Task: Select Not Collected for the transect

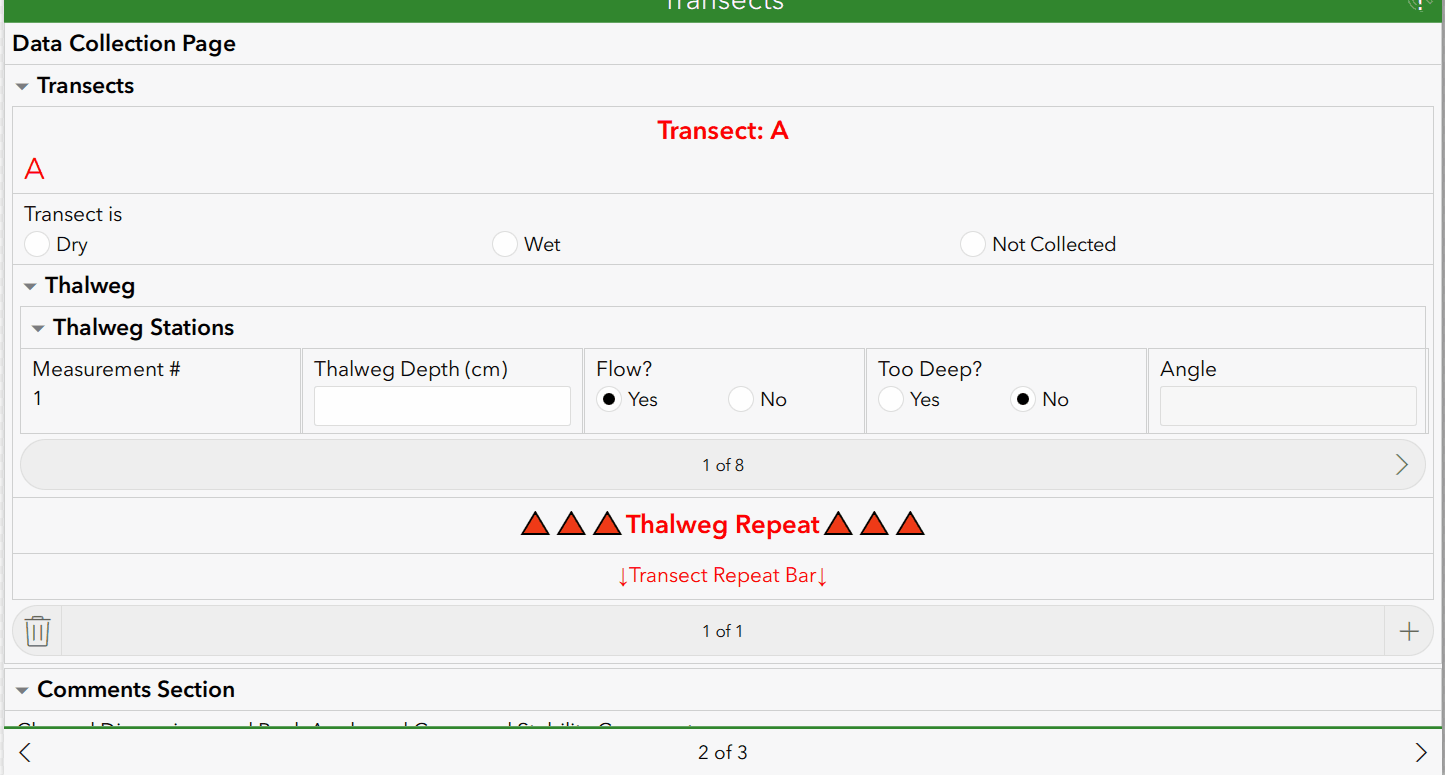Action: coord(973,243)
